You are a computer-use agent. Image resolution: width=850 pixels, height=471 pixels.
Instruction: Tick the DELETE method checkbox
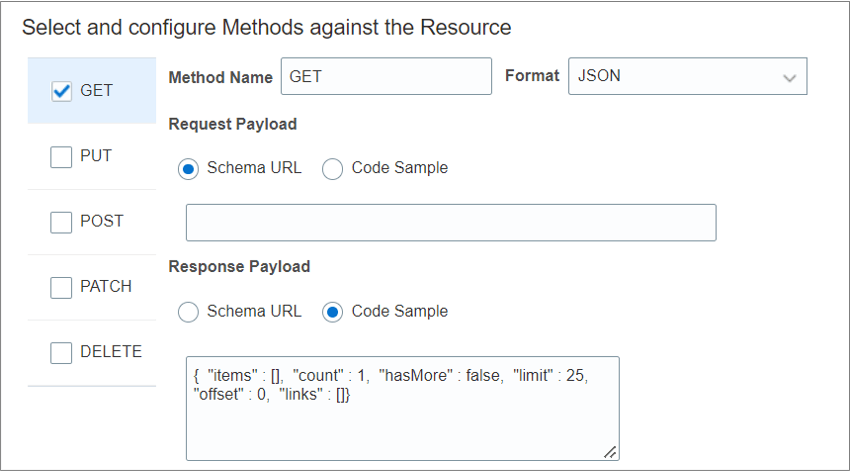[x=61, y=352]
